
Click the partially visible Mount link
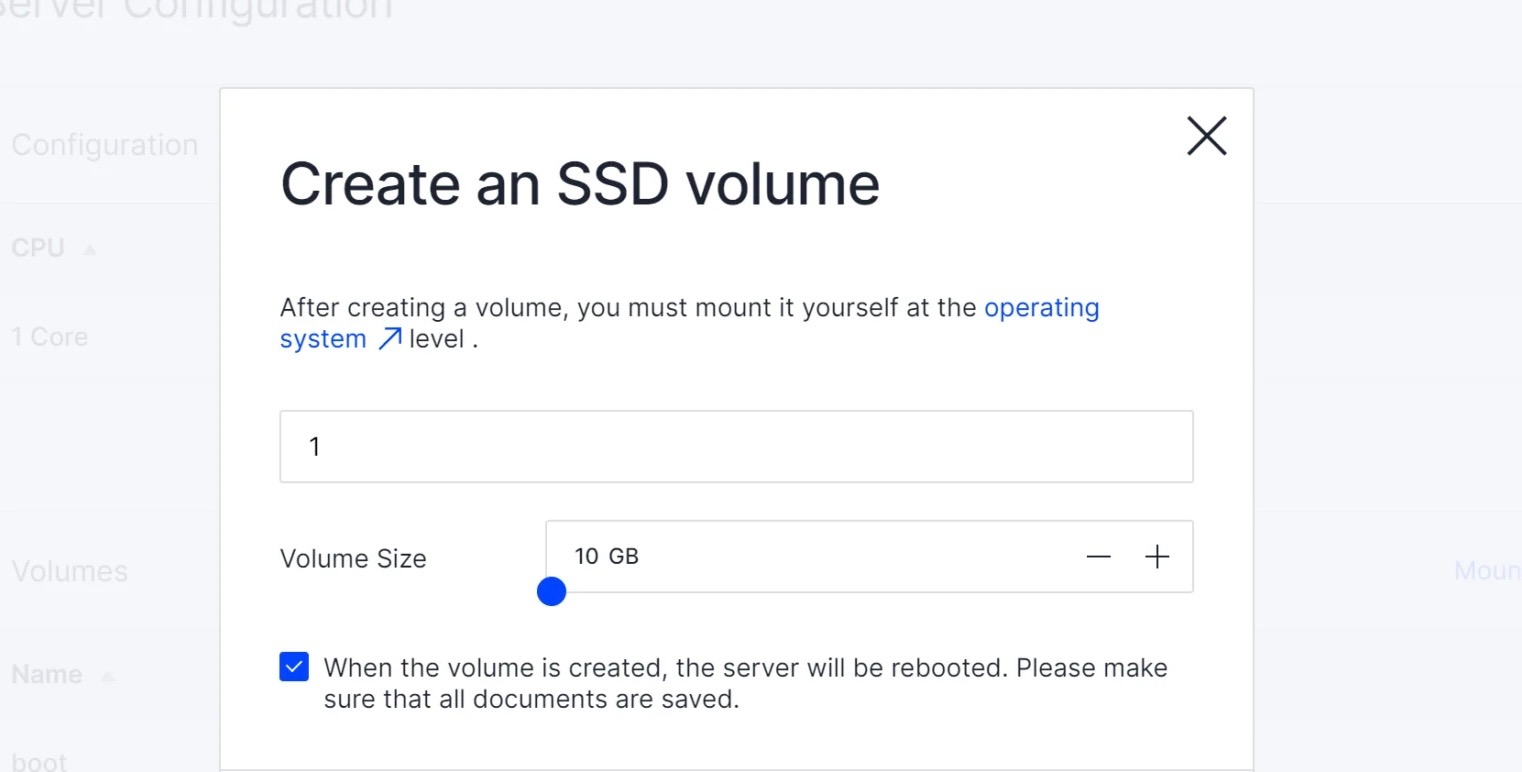click(1487, 571)
